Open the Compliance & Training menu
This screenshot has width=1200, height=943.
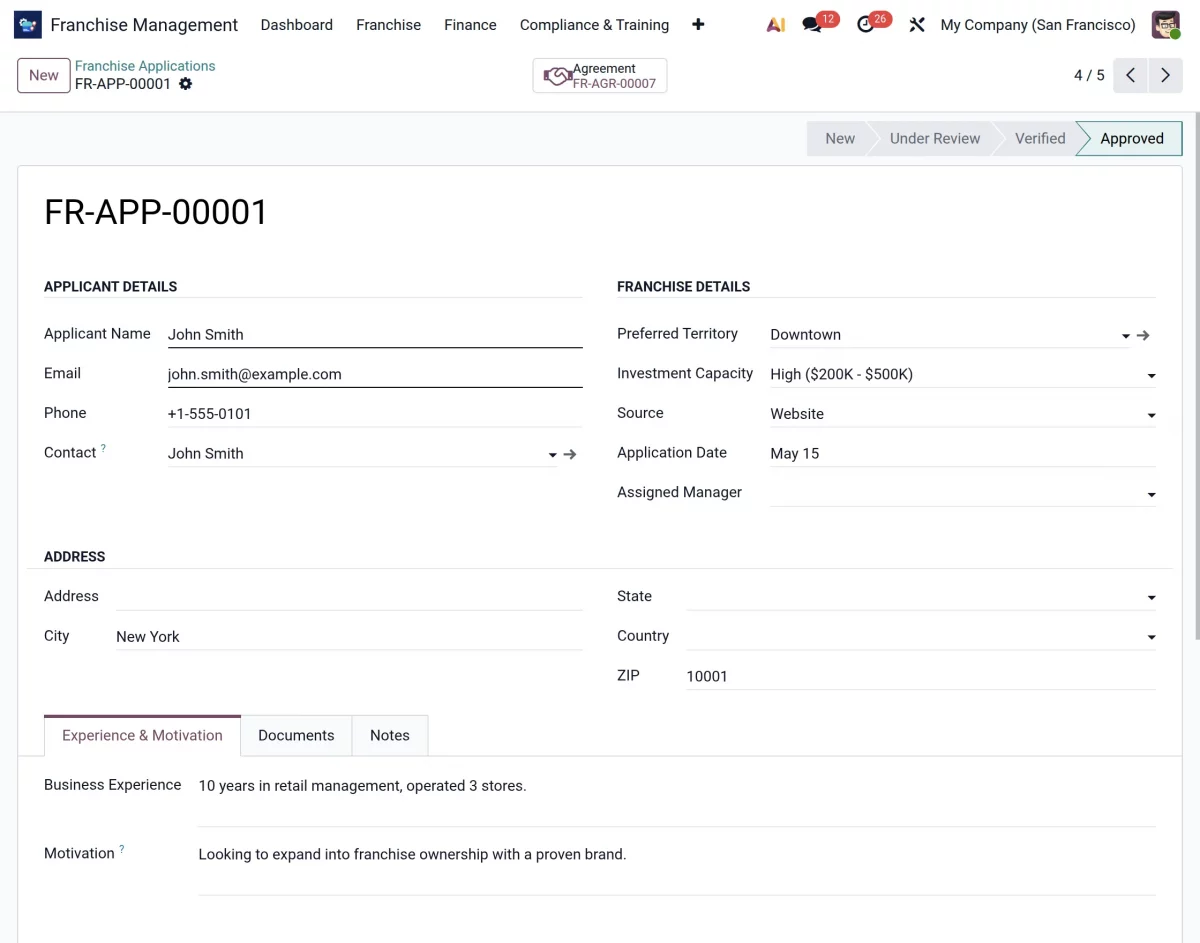tap(594, 25)
